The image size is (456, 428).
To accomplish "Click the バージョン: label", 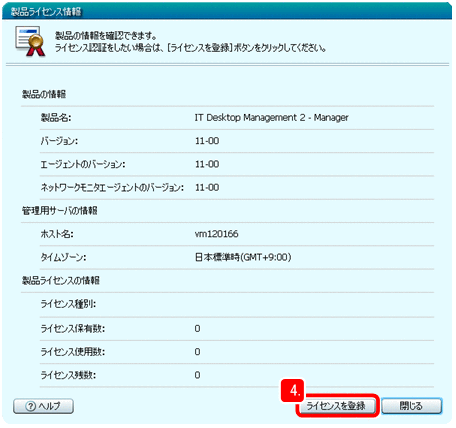I will coord(59,141).
